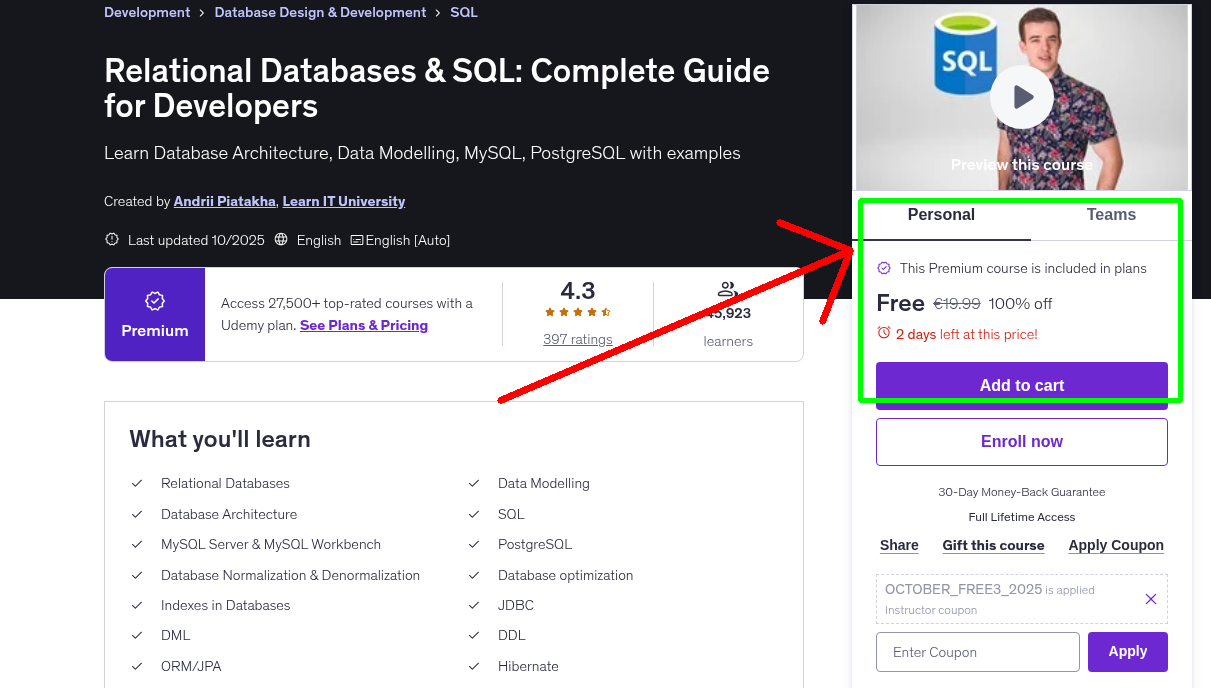This screenshot has width=1211, height=688.
Task: Select the Personal tab
Action: [941, 214]
